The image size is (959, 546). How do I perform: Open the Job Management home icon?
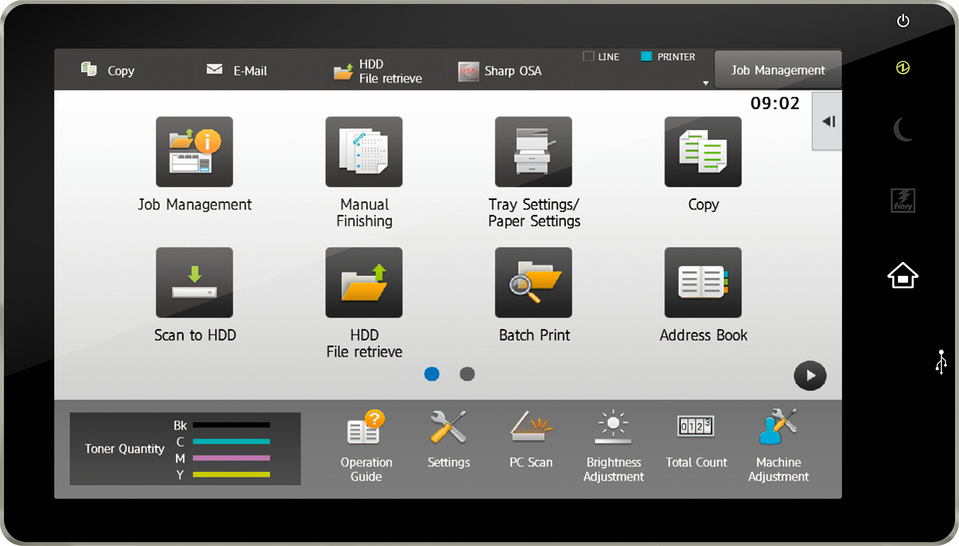click(194, 152)
